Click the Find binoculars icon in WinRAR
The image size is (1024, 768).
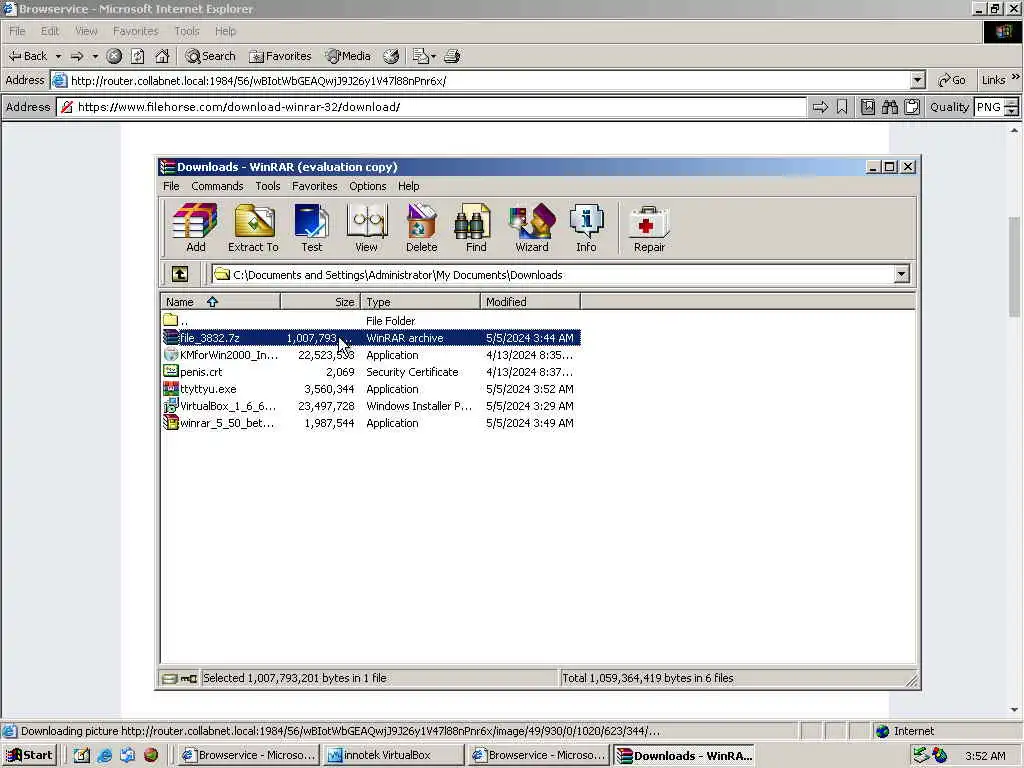pyautogui.click(x=475, y=228)
